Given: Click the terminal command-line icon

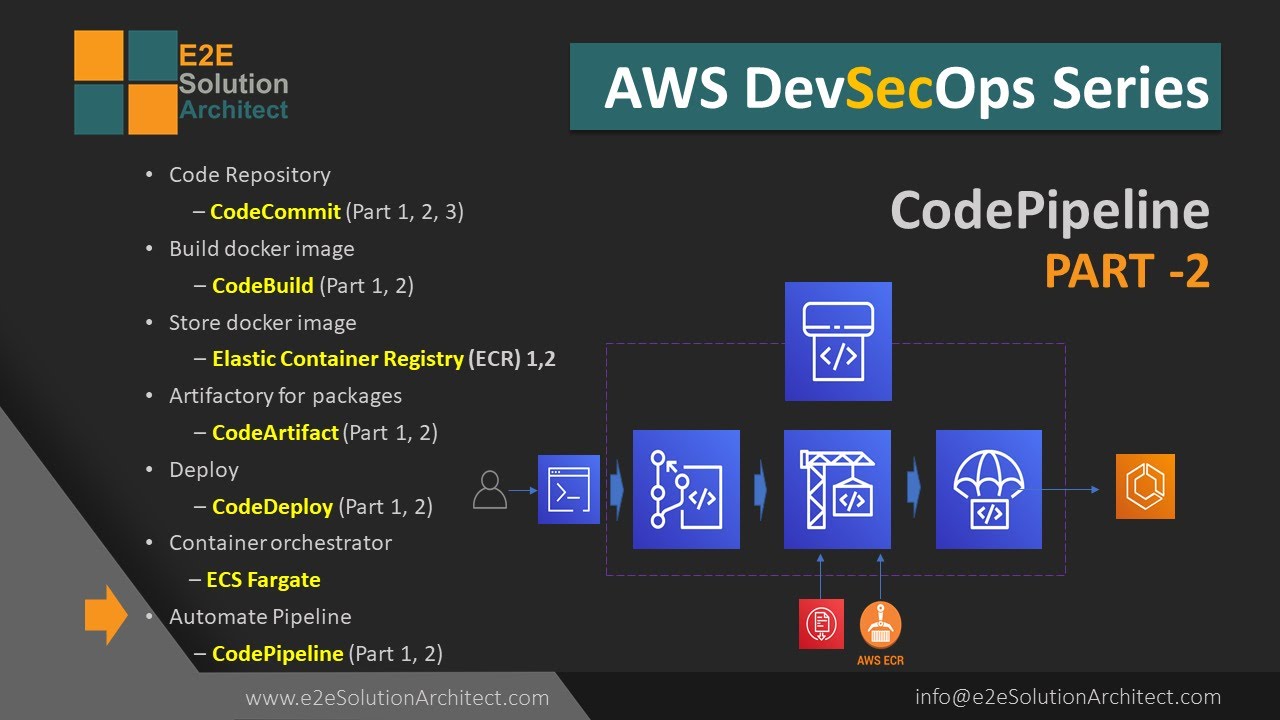Looking at the screenshot, I should (569, 490).
